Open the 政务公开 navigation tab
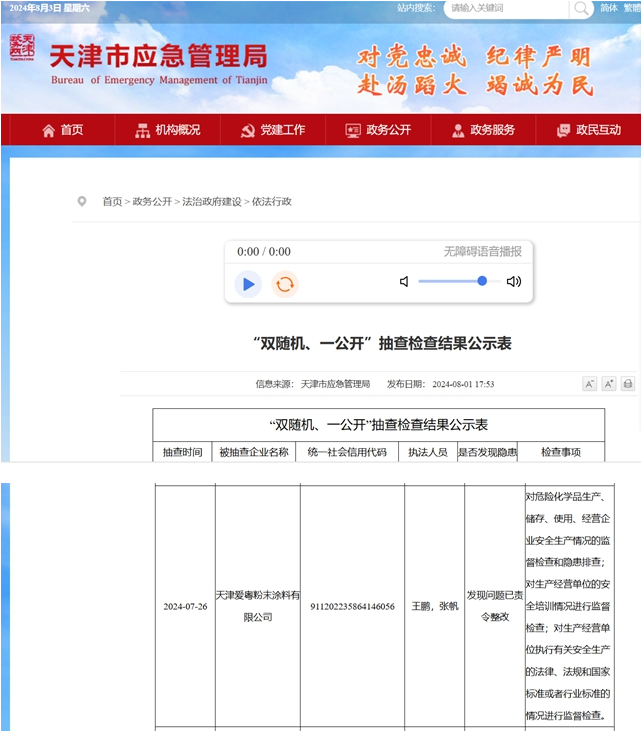The width and height of the screenshot is (642, 733). 378,130
